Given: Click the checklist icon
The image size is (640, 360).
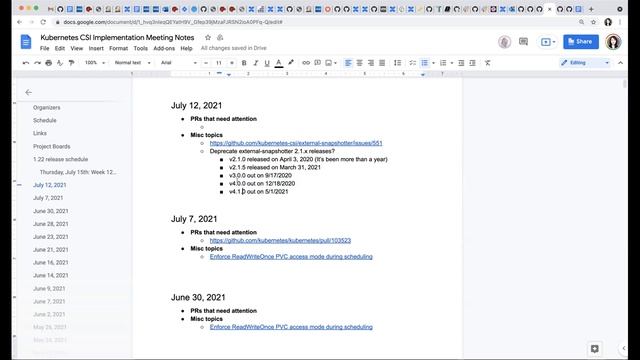Looking at the screenshot, I should pos(413,63).
